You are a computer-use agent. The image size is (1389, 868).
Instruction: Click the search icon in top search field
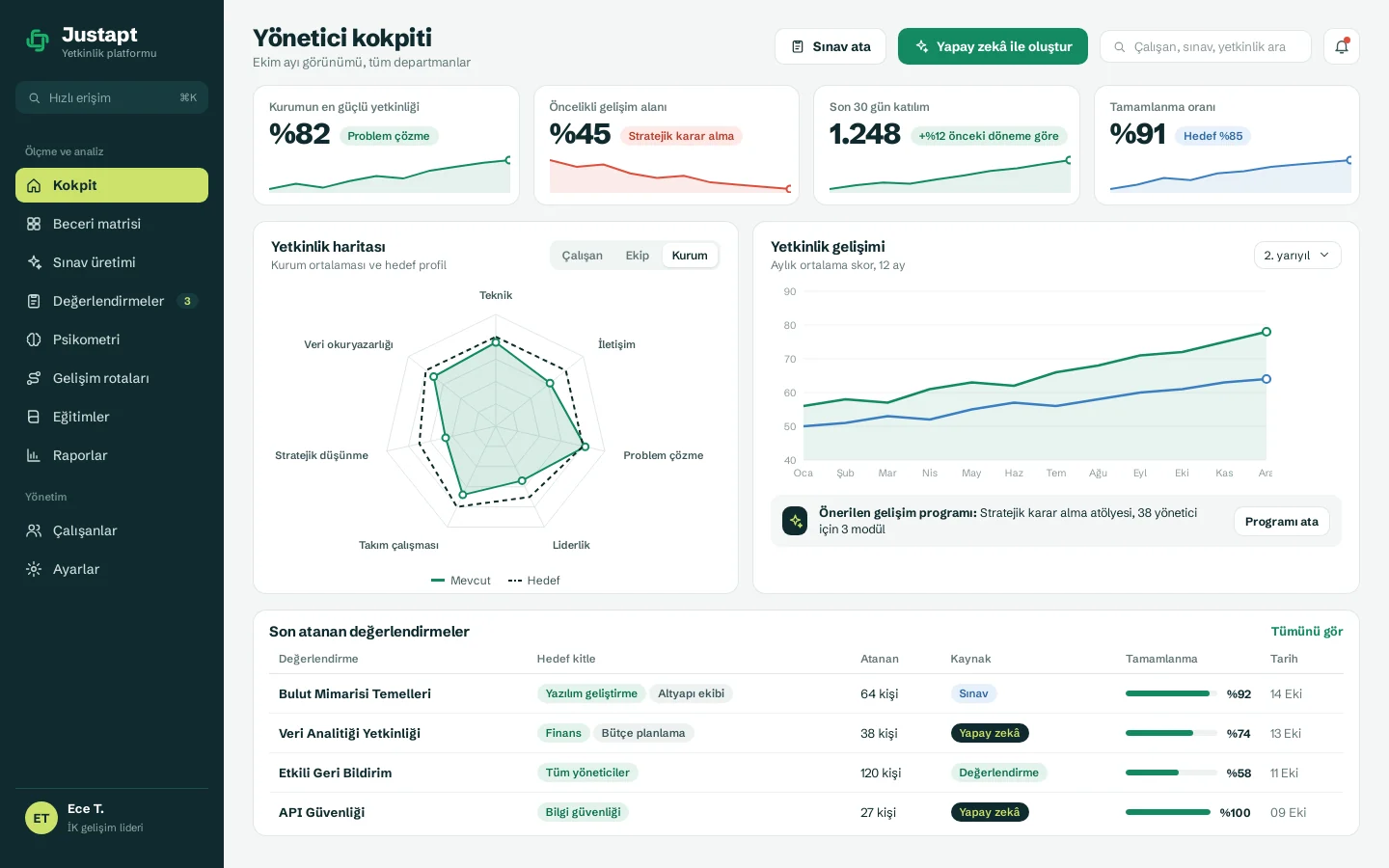[1120, 47]
